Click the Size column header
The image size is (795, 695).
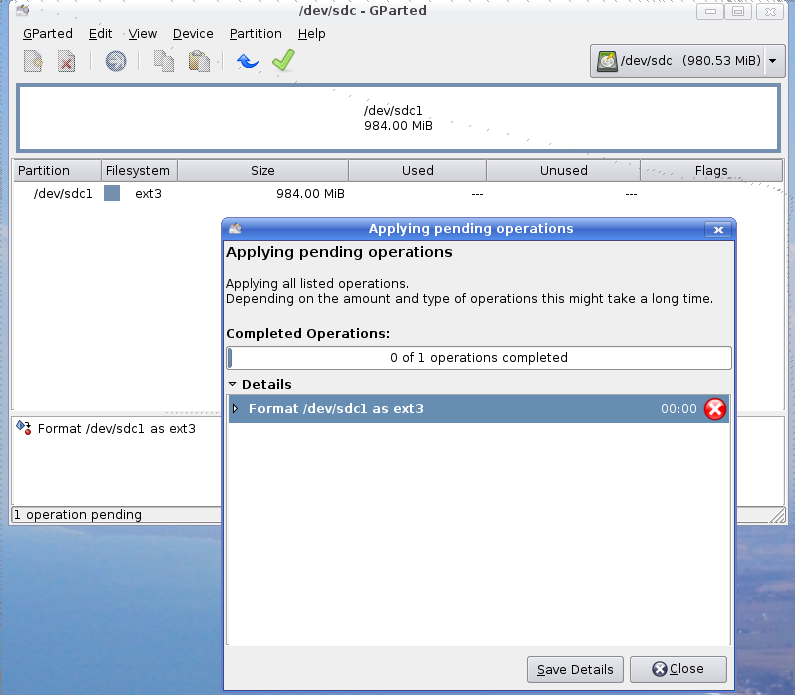coord(263,170)
